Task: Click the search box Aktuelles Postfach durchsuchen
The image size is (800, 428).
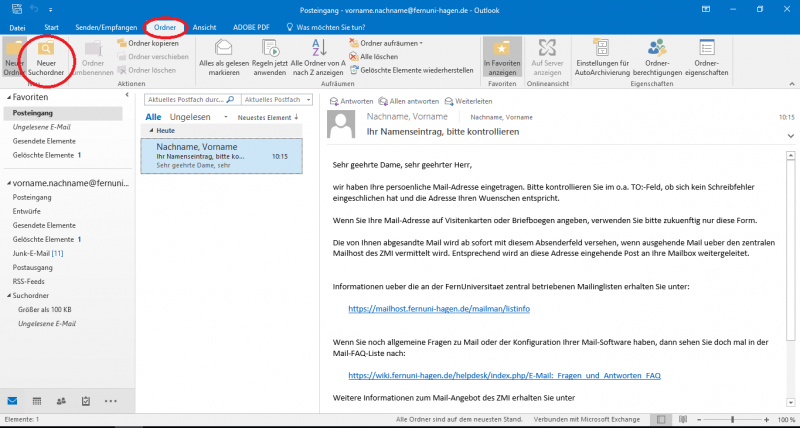Action: (x=192, y=99)
